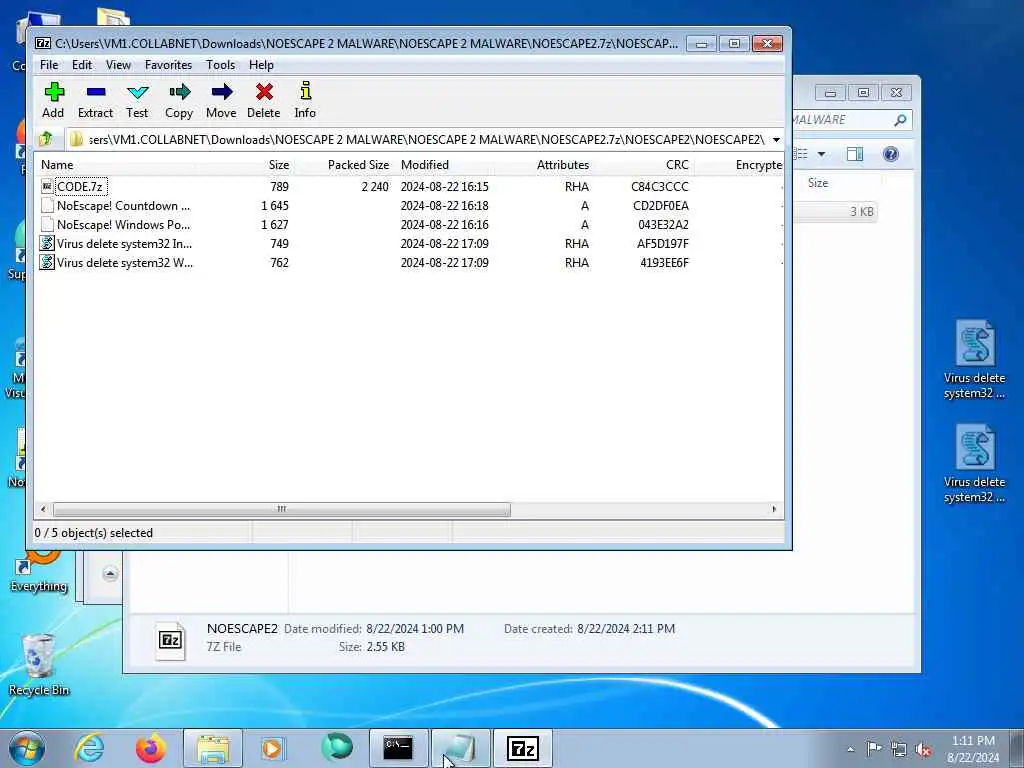Viewport: 1024px width, 768px height.
Task: Launch Internet Explorer from the taskbar
Action: pyautogui.click(x=89, y=748)
